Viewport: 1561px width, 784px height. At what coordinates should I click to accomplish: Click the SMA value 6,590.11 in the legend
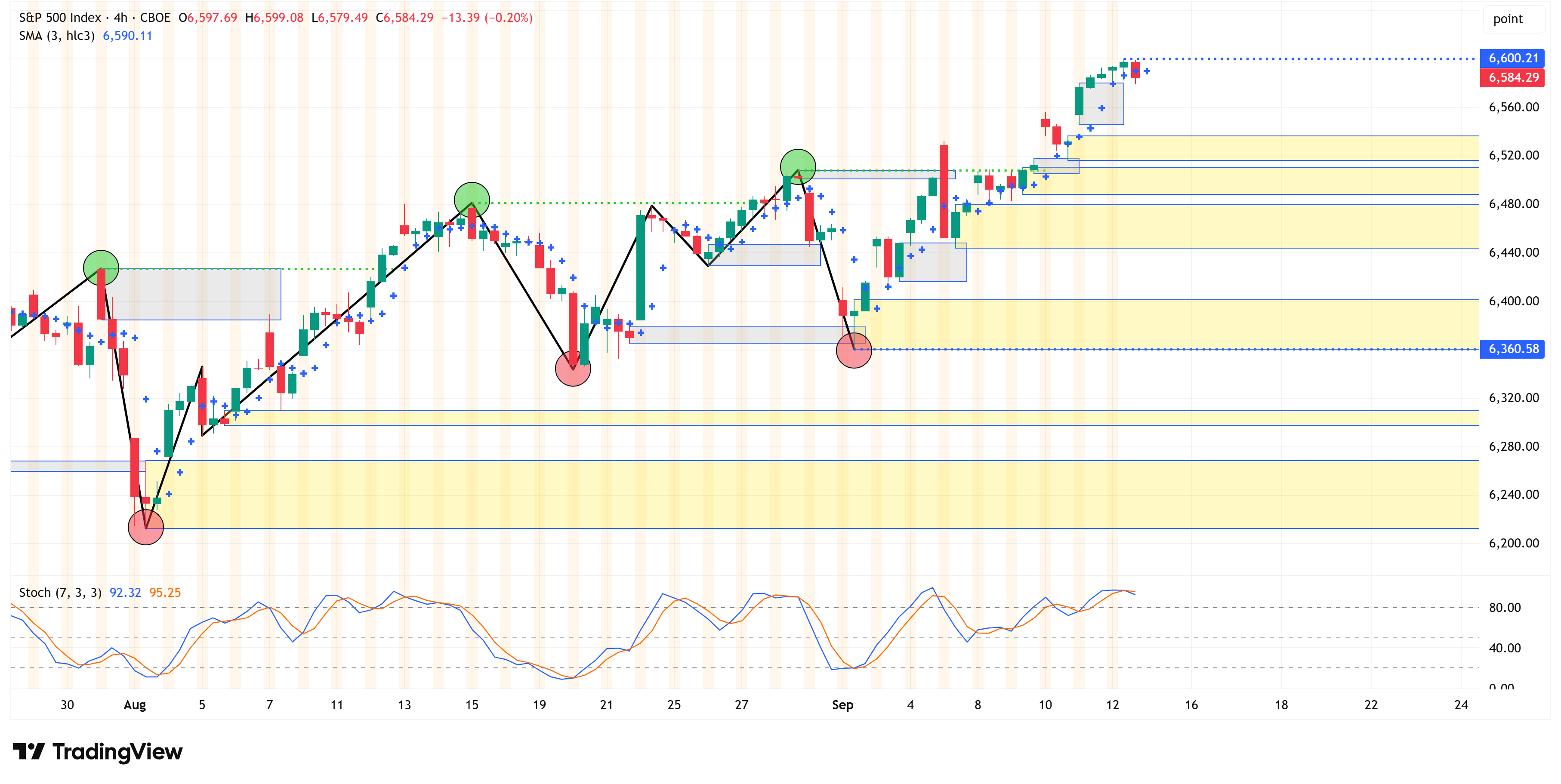pos(127,36)
